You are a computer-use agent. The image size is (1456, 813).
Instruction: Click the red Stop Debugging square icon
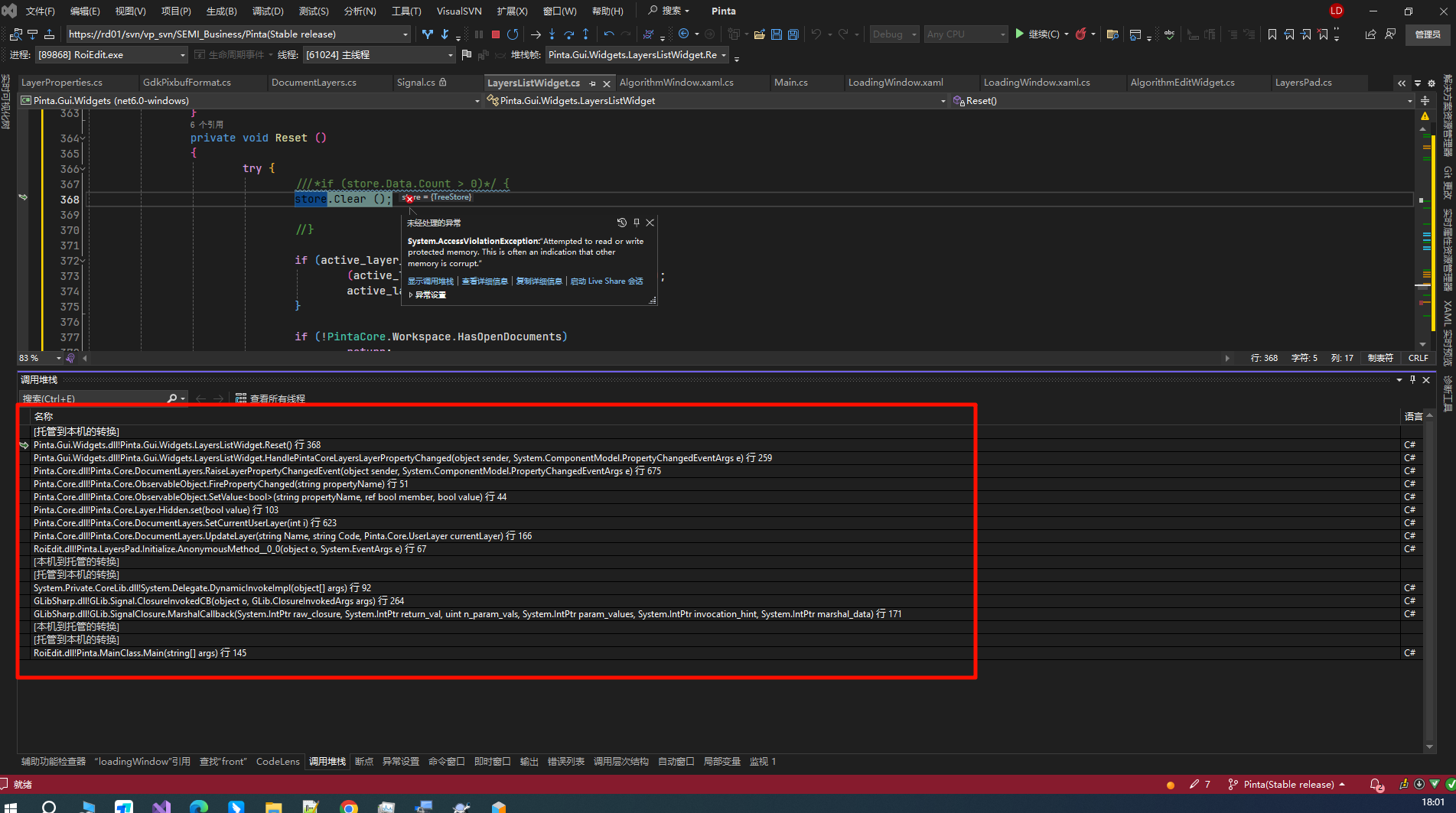point(496,34)
